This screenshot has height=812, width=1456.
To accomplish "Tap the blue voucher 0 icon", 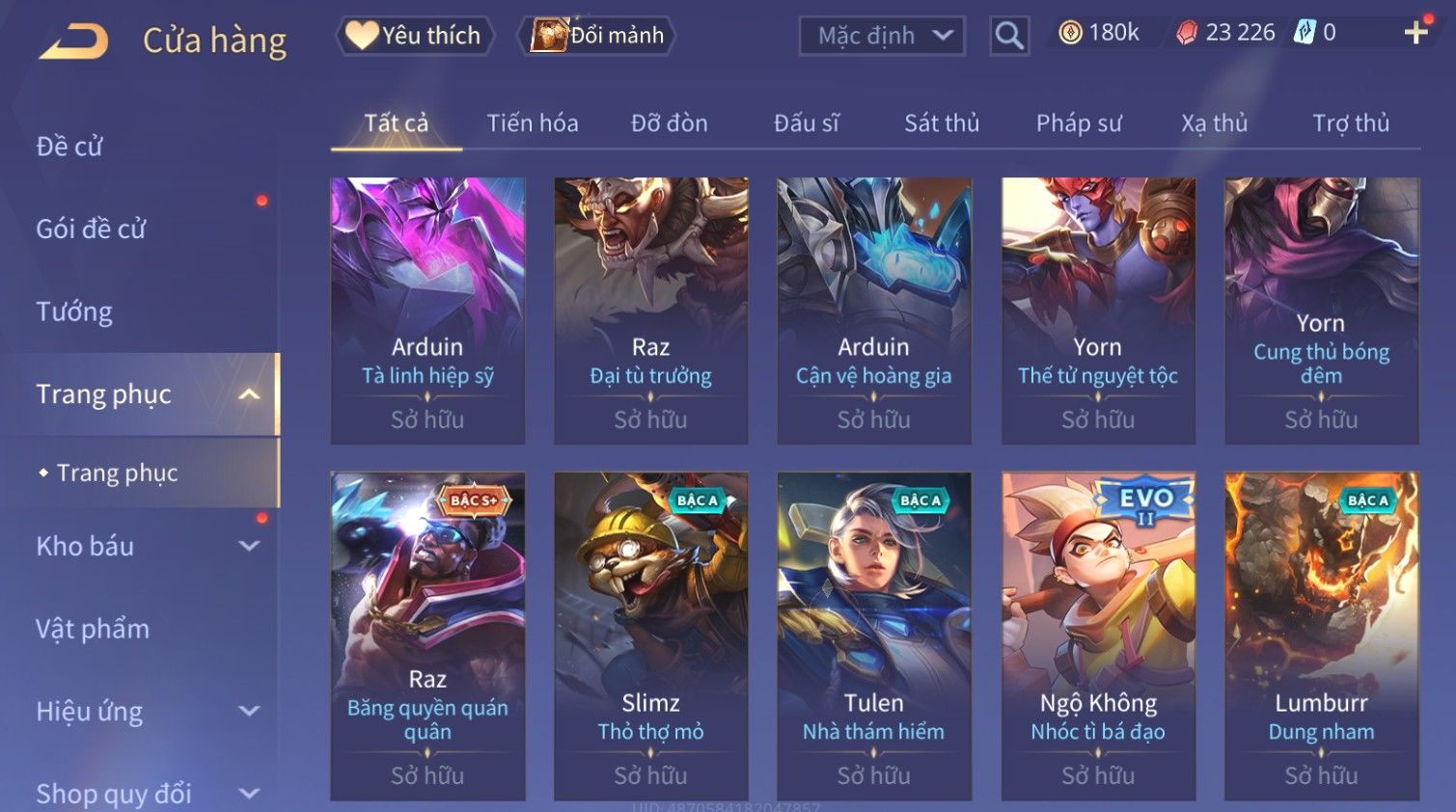I will (1305, 33).
